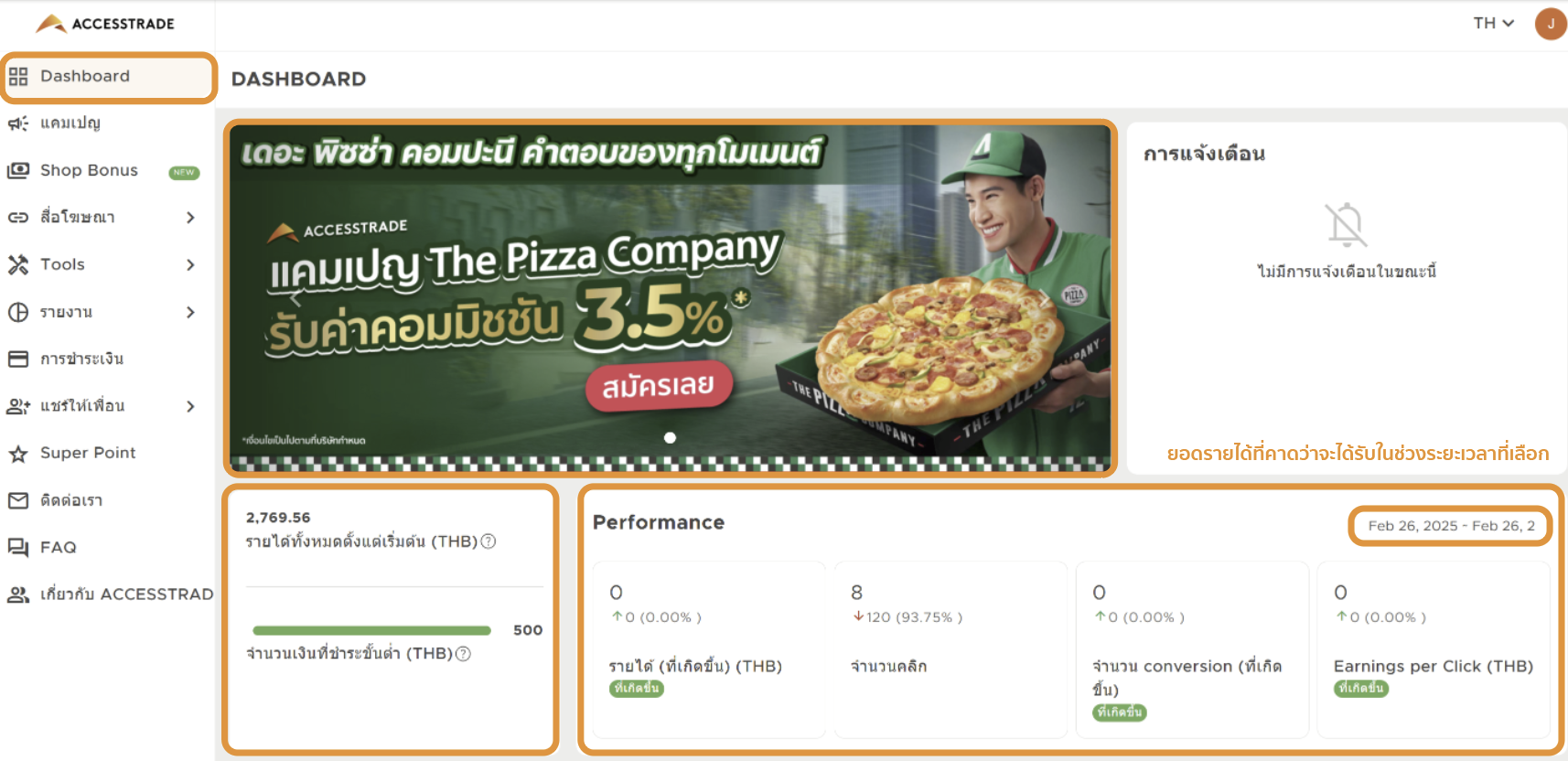The width and height of the screenshot is (1568, 761).
Task: Click the สมัครเลย button on banner
Action: click(x=660, y=386)
